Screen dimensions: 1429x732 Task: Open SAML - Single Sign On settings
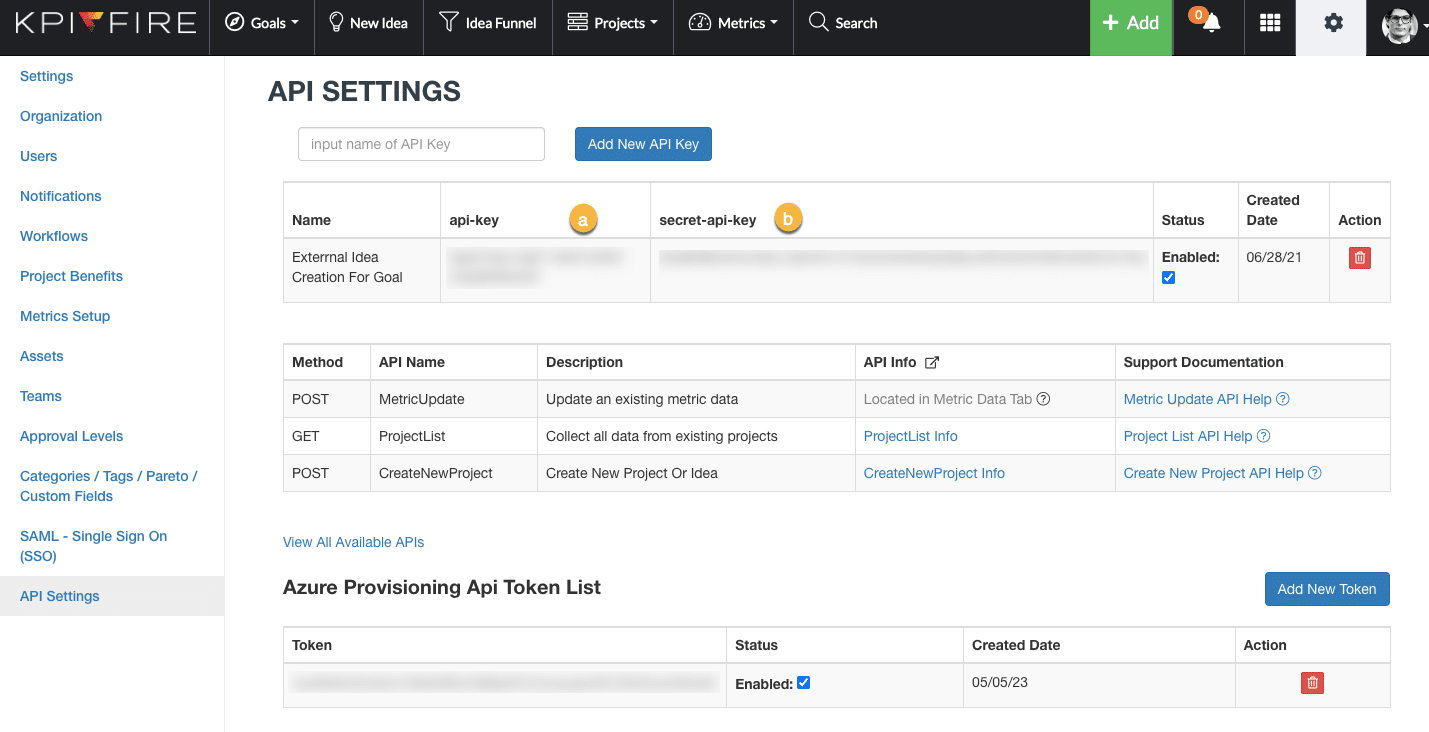tap(93, 546)
